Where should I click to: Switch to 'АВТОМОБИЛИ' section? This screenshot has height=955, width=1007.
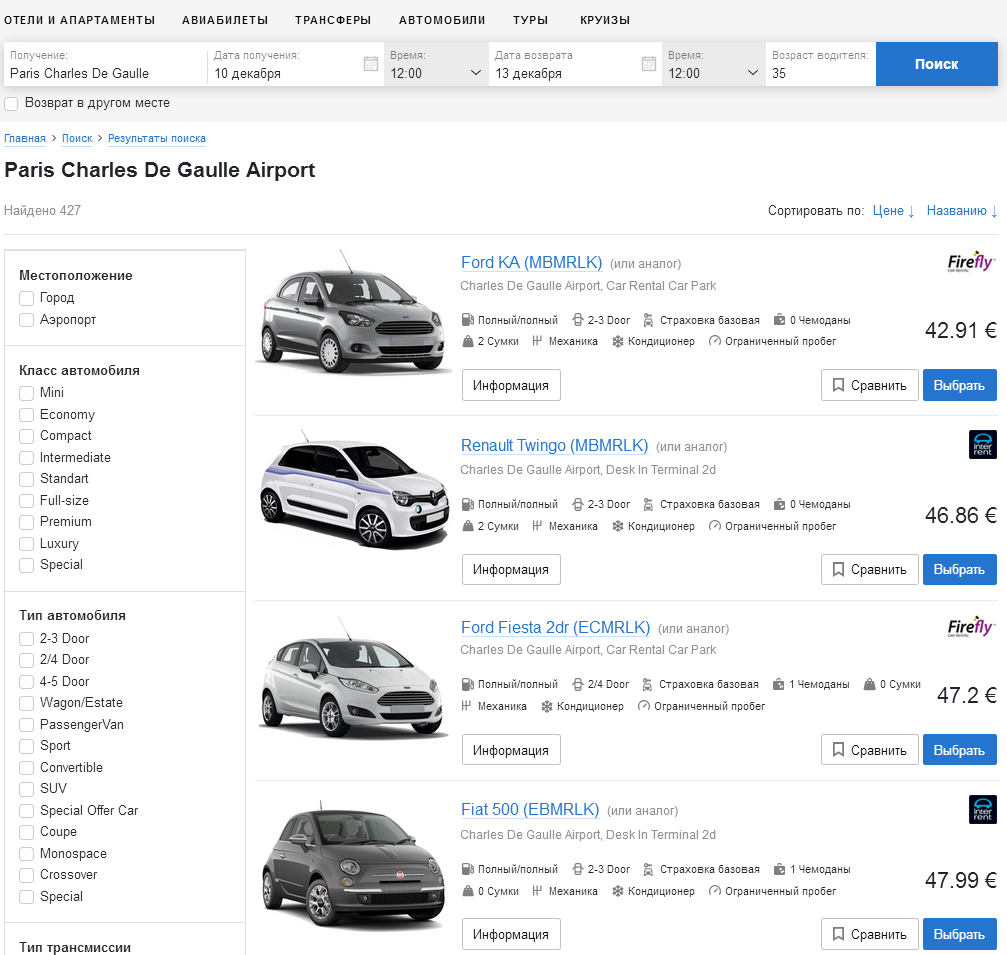tap(442, 20)
